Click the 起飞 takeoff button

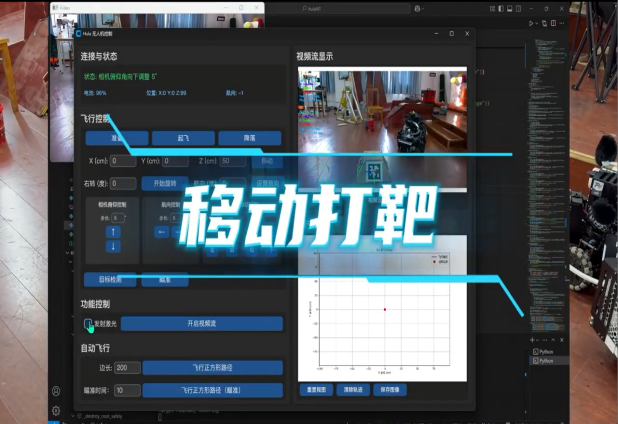[182, 138]
